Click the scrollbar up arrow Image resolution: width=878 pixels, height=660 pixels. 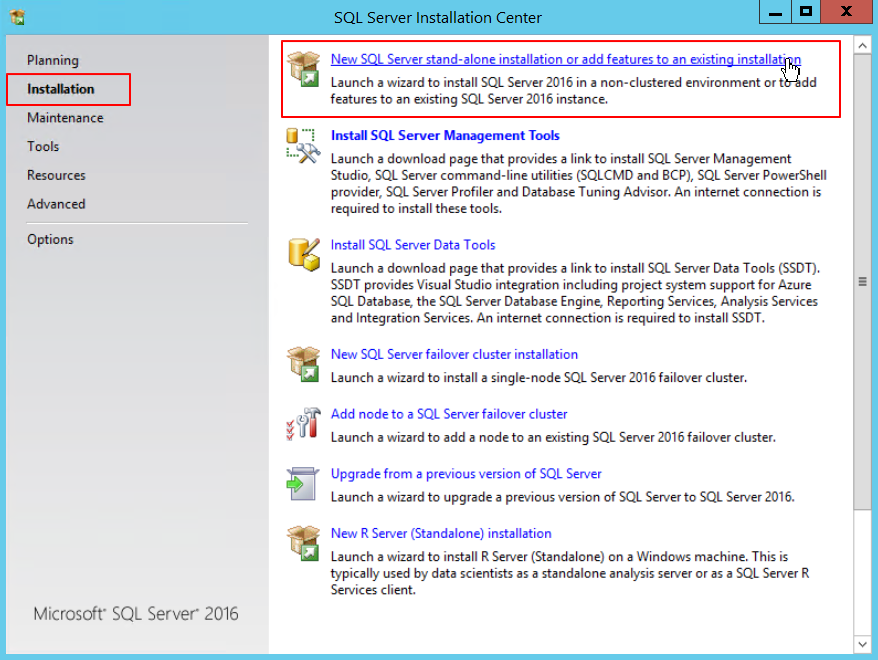point(862,46)
